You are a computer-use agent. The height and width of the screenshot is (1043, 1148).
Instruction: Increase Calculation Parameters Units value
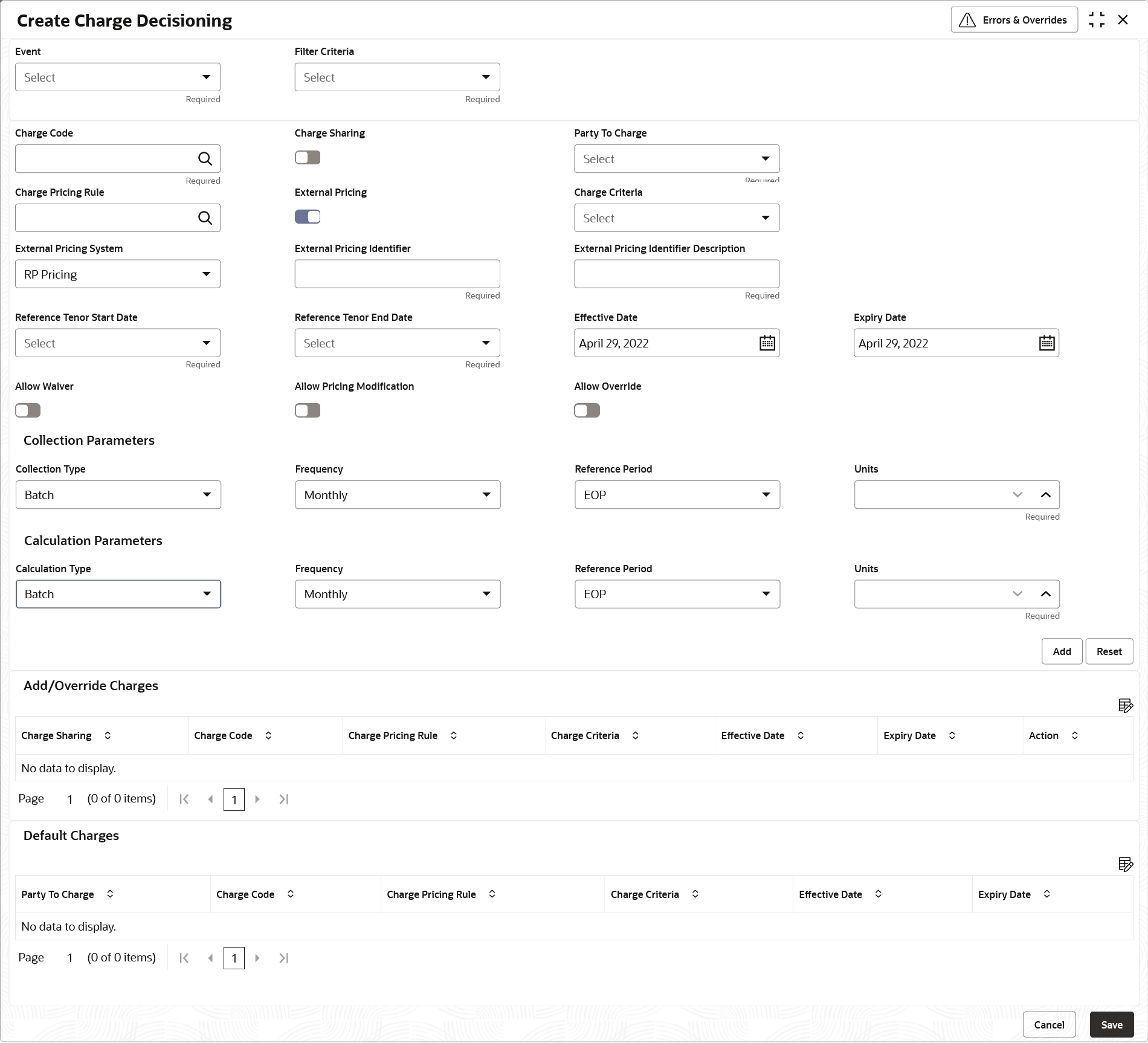pos(1046,594)
